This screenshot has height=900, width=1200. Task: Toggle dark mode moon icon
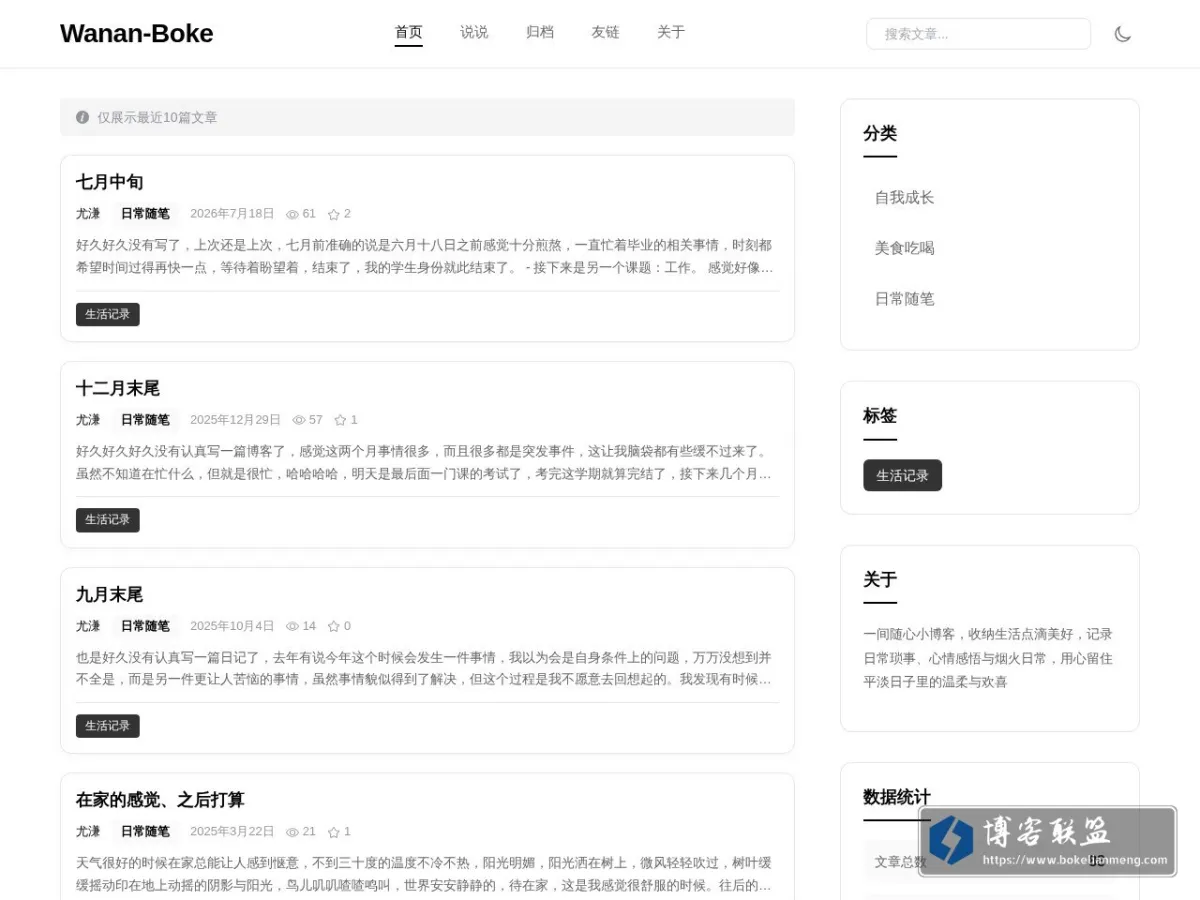pyautogui.click(x=1122, y=34)
